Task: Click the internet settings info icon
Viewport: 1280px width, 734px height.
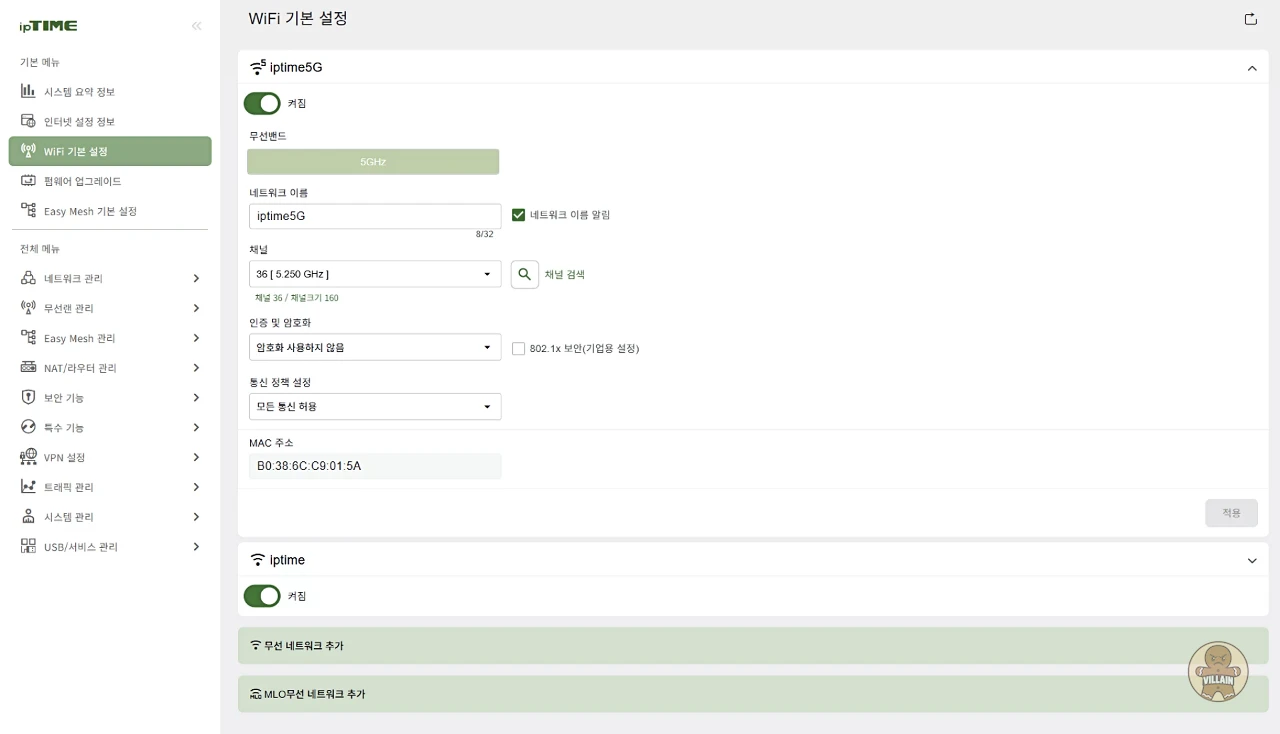Action: click(x=28, y=121)
